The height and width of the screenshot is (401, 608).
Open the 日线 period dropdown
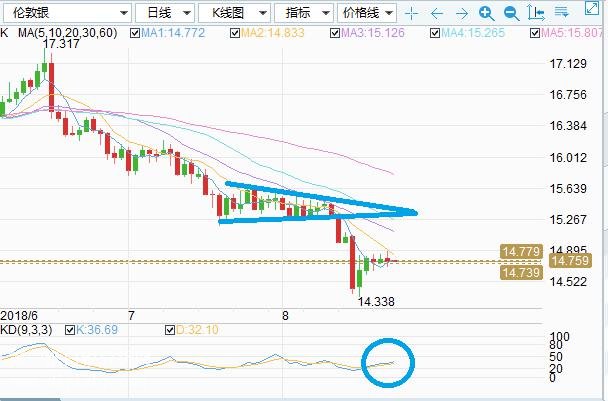165,13
